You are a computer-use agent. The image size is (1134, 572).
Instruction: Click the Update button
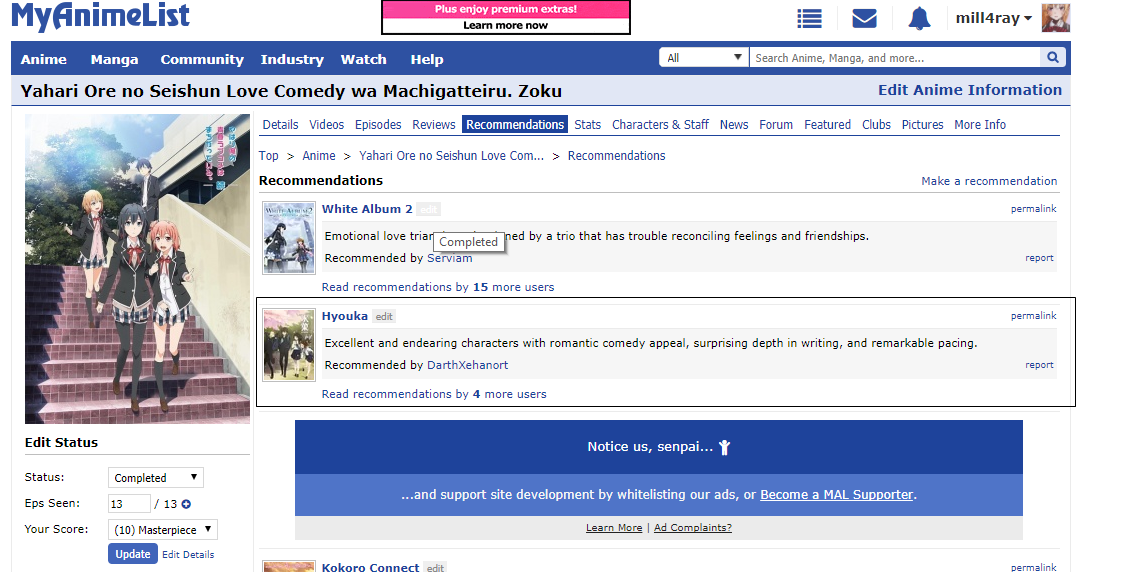133,554
